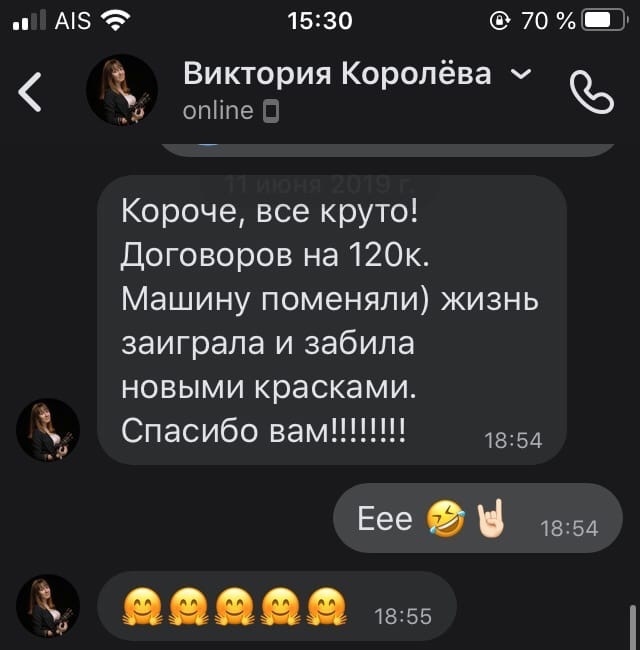Tap the mobile device icon beside online
This screenshot has width=640, height=650.
(272, 112)
